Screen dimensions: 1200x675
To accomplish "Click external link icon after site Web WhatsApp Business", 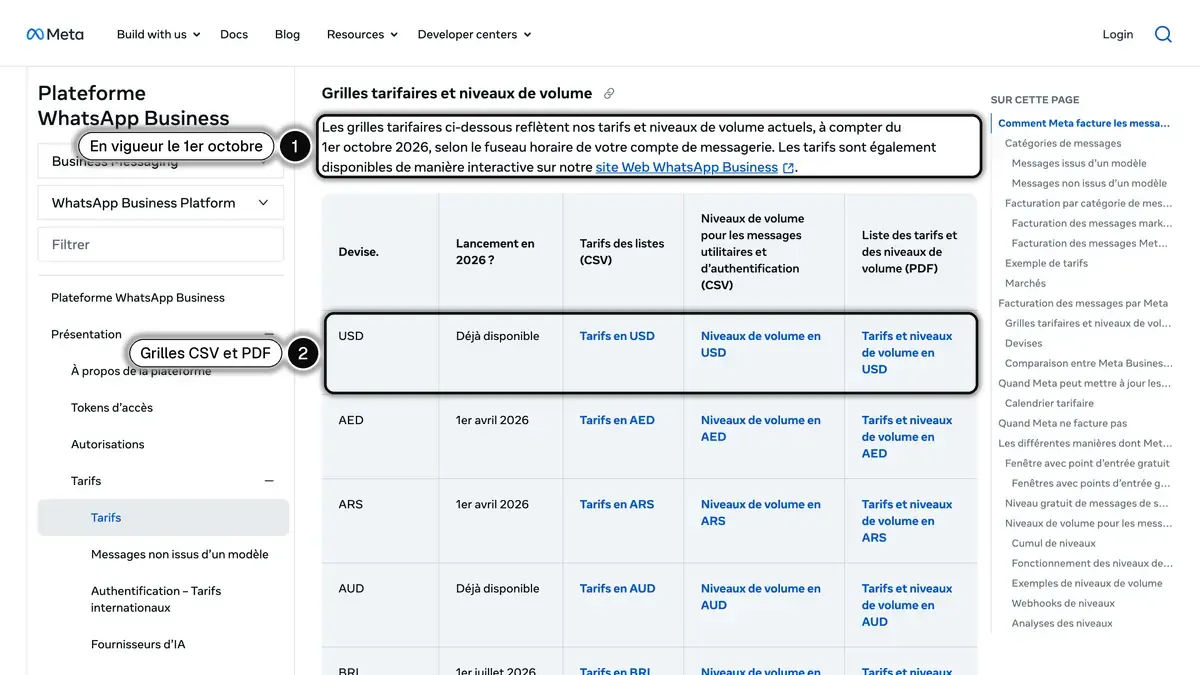I will 788,168.
